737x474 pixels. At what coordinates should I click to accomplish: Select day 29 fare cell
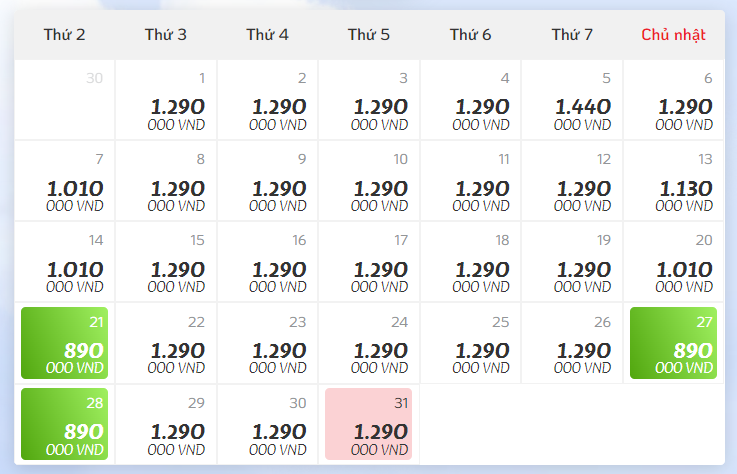[x=166, y=424]
